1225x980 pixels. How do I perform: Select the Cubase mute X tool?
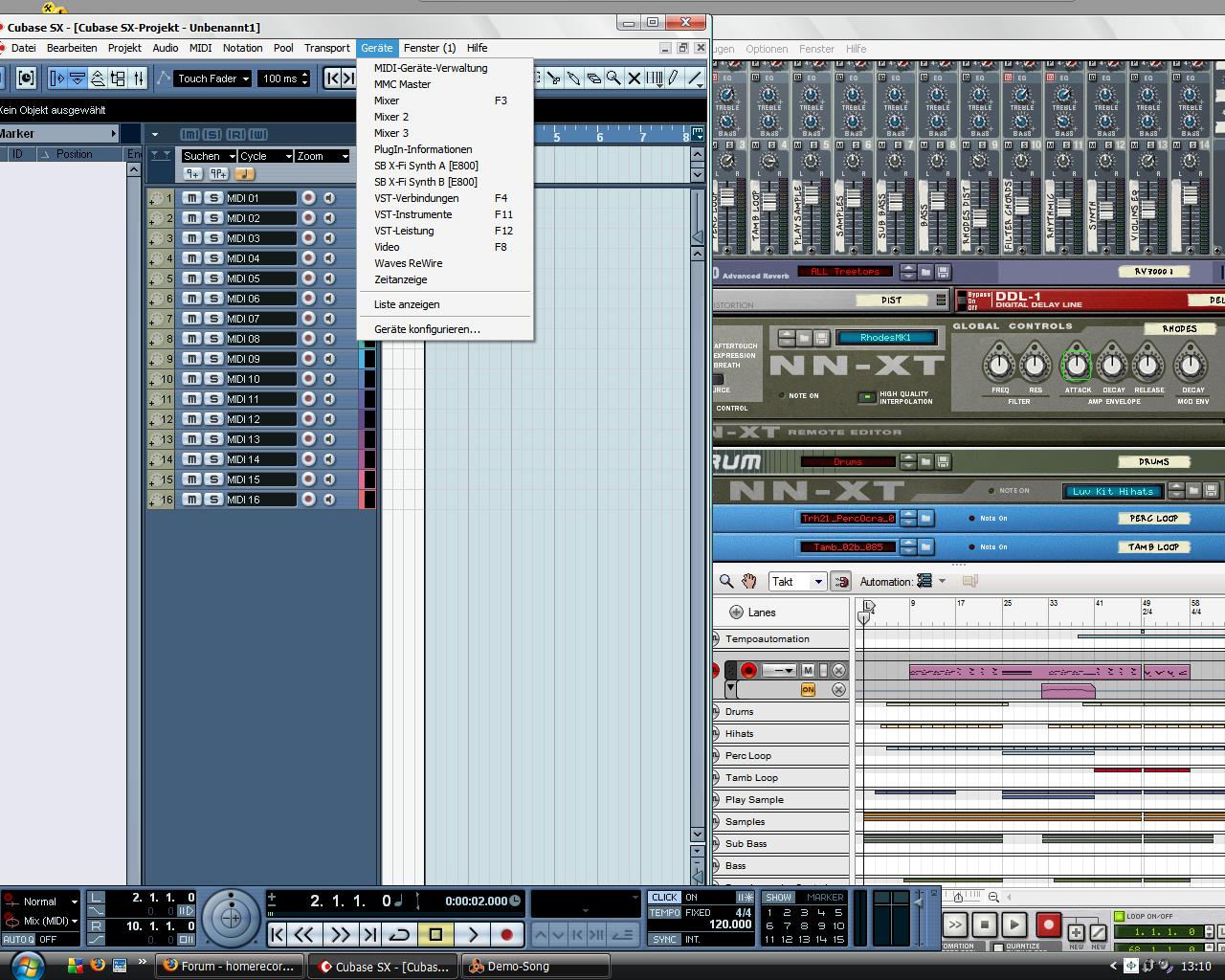click(x=635, y=78)
